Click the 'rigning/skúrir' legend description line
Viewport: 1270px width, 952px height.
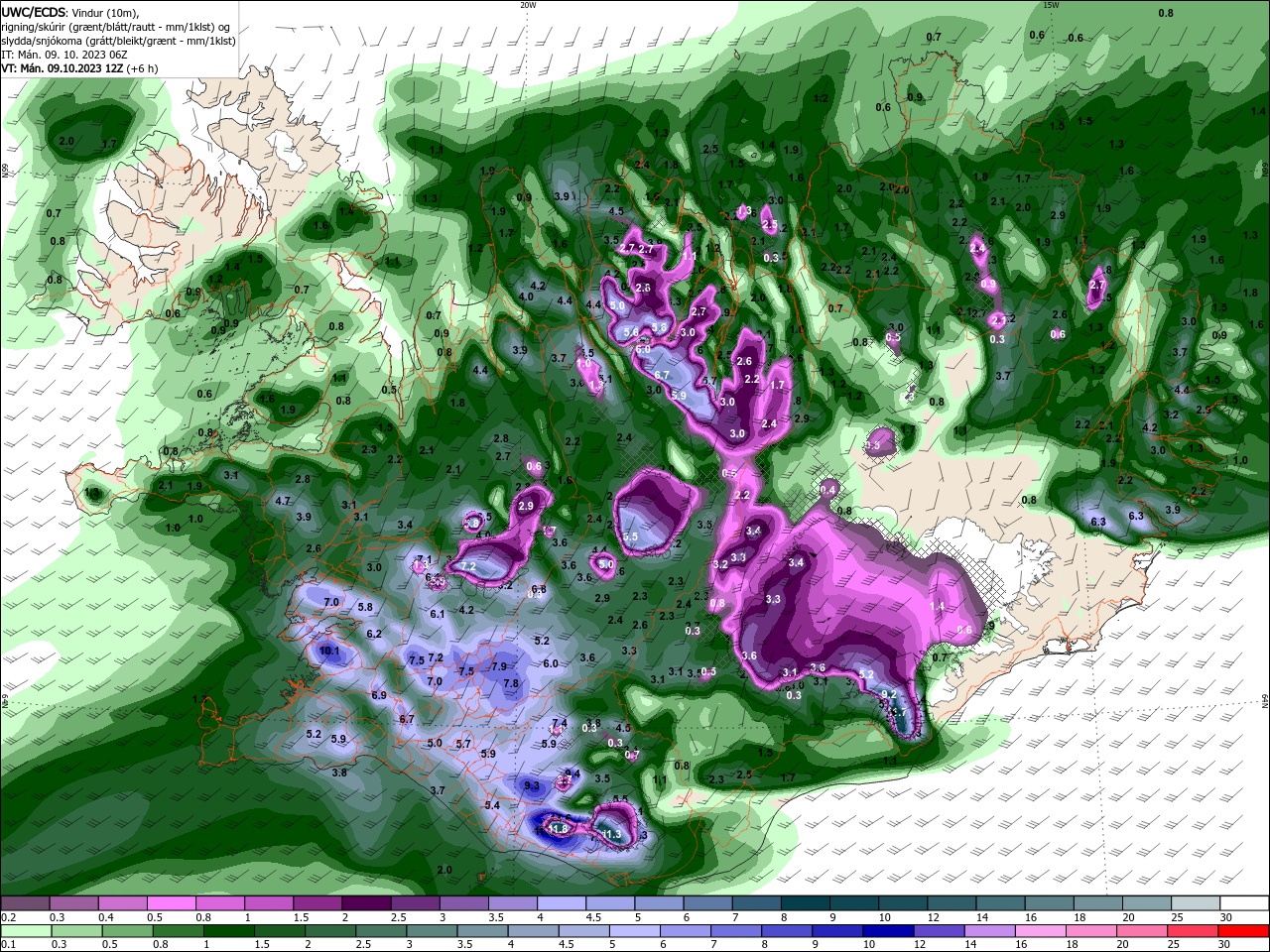click(115, 27)
